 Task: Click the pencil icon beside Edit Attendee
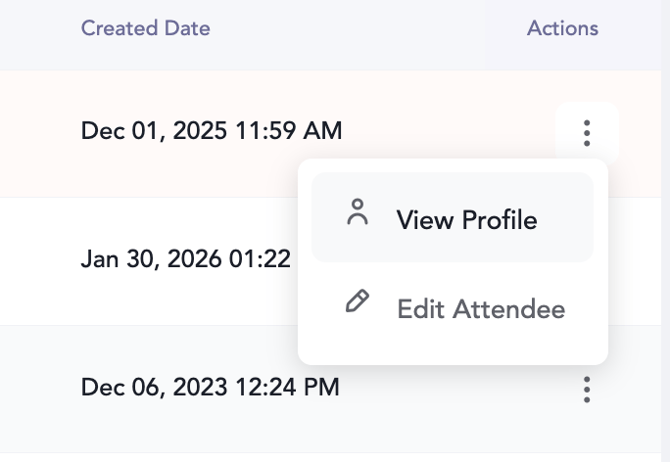[x=357, y=304]
